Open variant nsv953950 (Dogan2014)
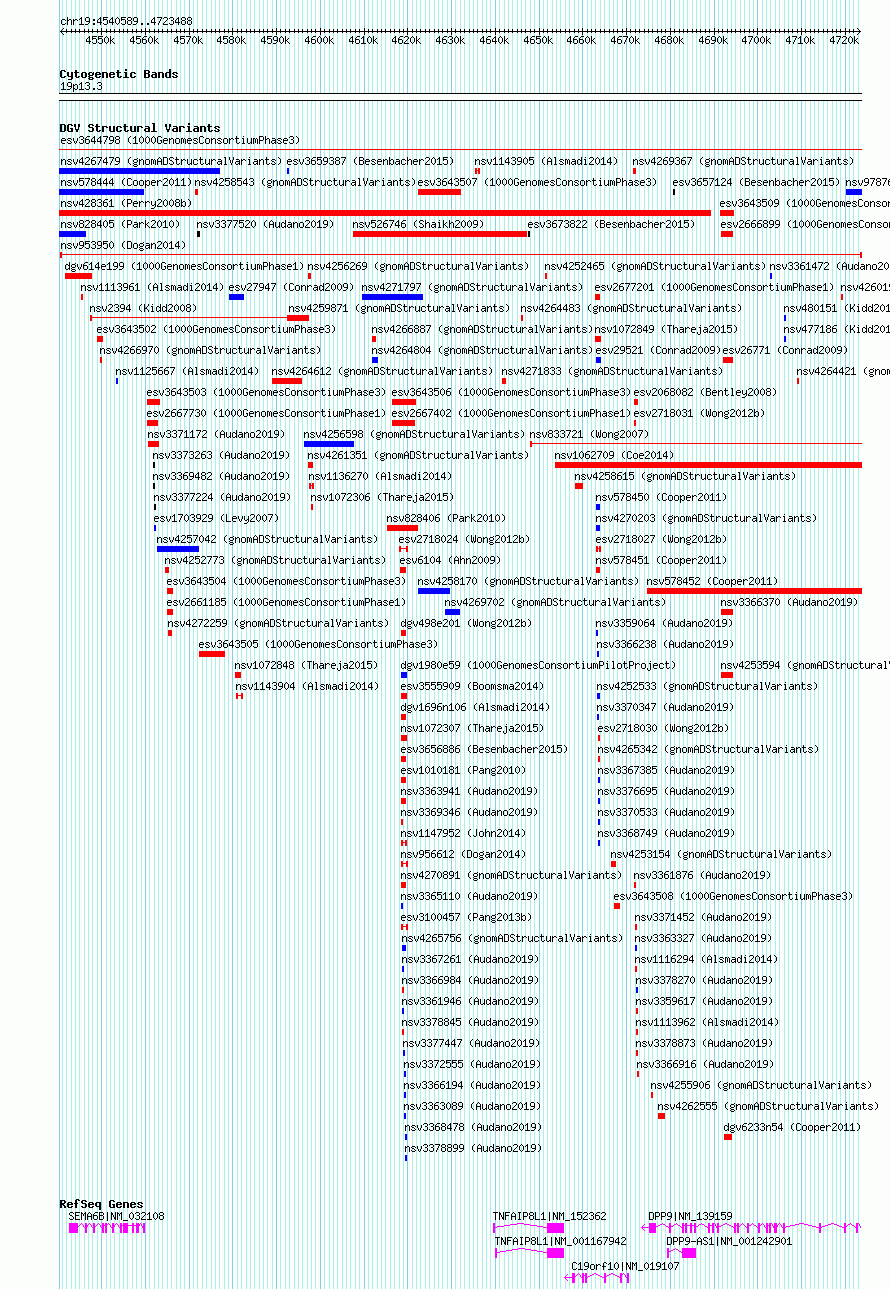Image resolution: width=890 pixels, height=1289 pixels. pos(123,245)
